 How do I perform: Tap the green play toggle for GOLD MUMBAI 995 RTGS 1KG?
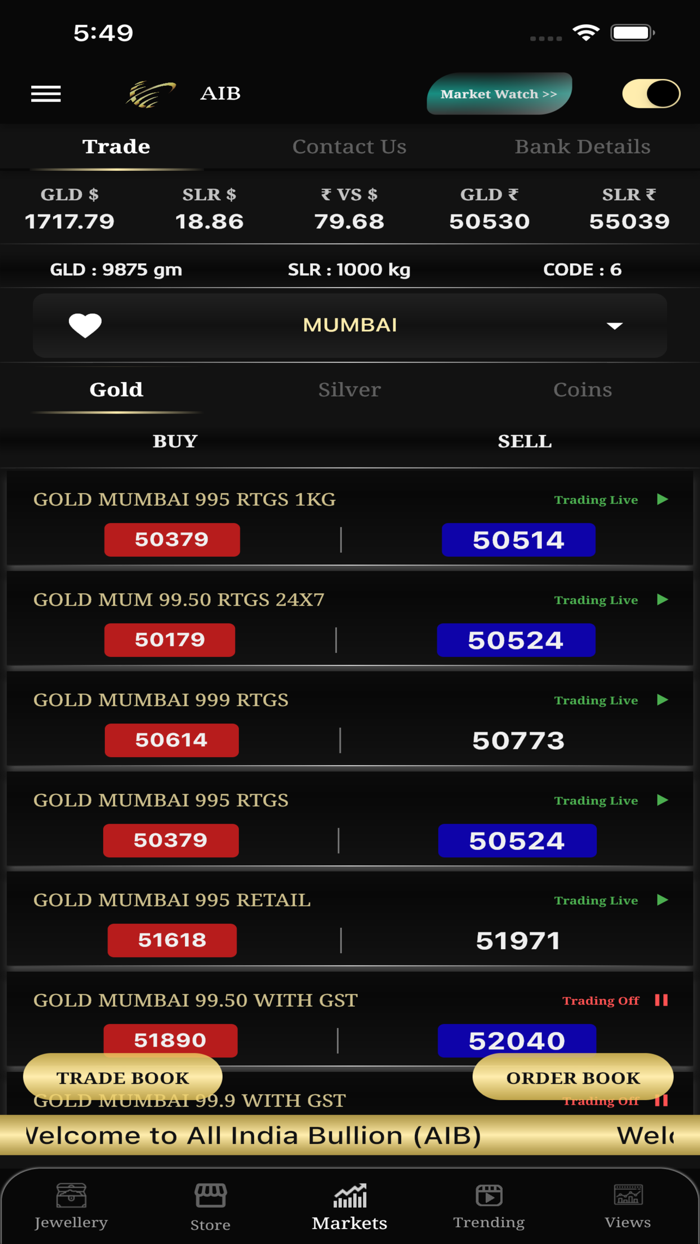663,499
